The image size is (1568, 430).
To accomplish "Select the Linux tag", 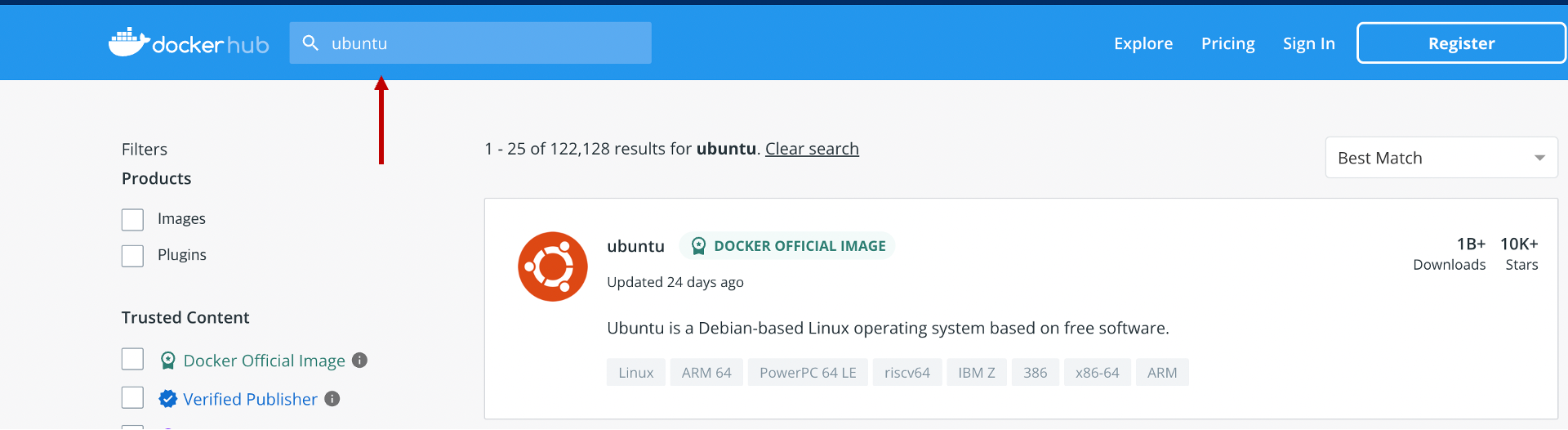I will click(636, 373).
